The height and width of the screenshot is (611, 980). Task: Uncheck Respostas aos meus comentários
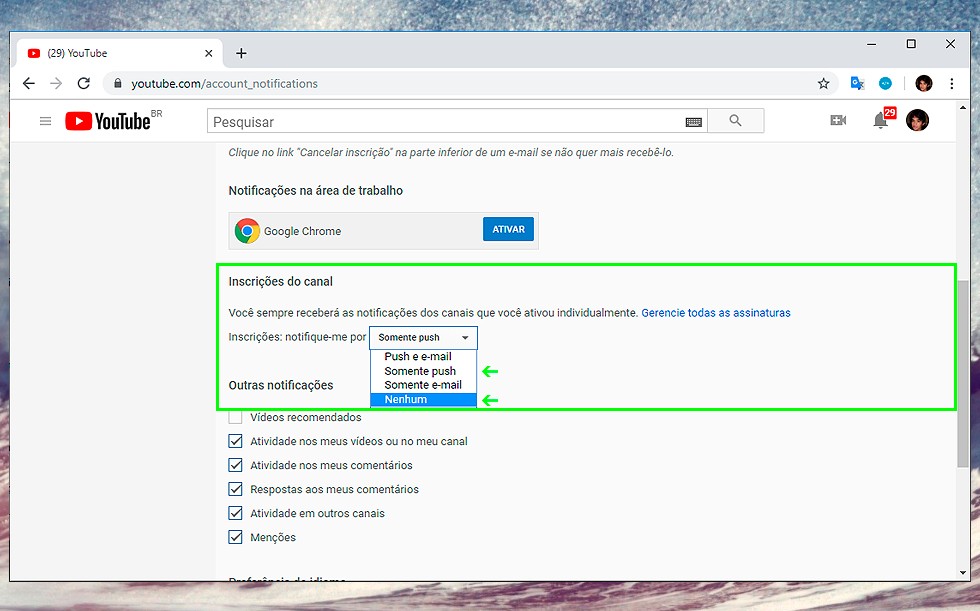pyautogui.click(x=235, y=489)
